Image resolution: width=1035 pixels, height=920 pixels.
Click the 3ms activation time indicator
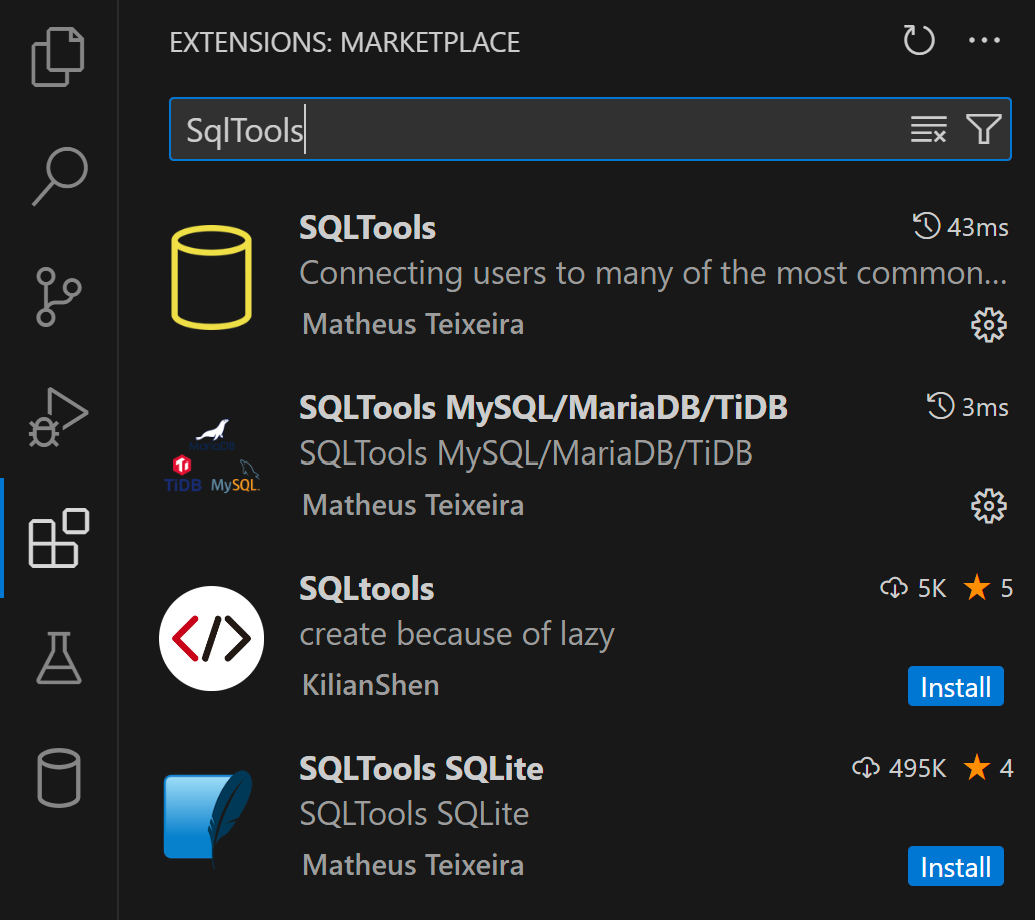[x=968, y=407]
